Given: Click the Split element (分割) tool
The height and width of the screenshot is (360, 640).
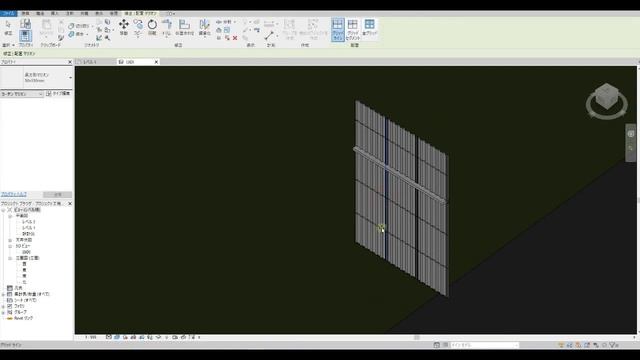Looking at the screenshot, I should (x=225, y=22).
